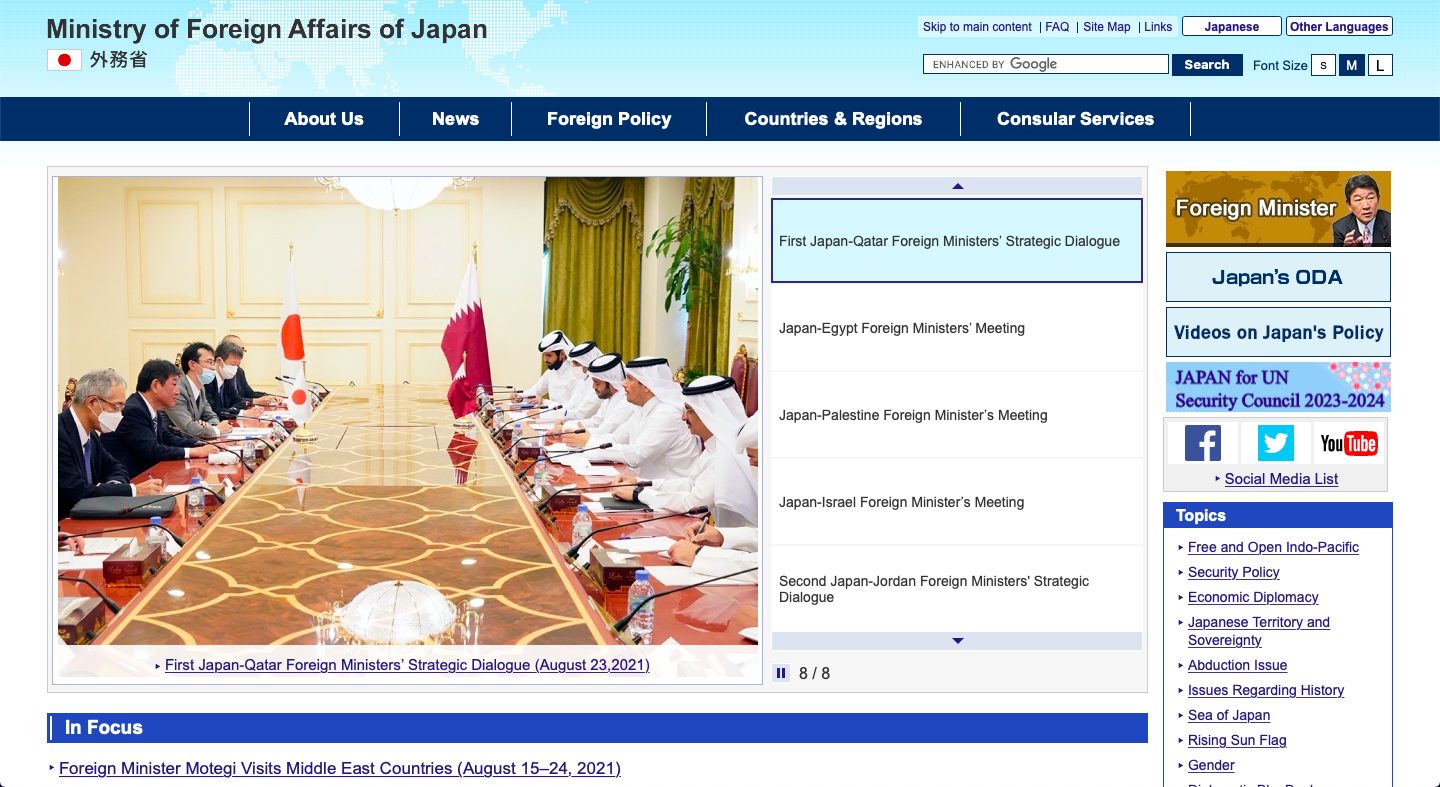Open the Sea of Japan topic
The height and width of the screenshot is (787, 1440).
pyautogui.click(x=1229, y=715)
